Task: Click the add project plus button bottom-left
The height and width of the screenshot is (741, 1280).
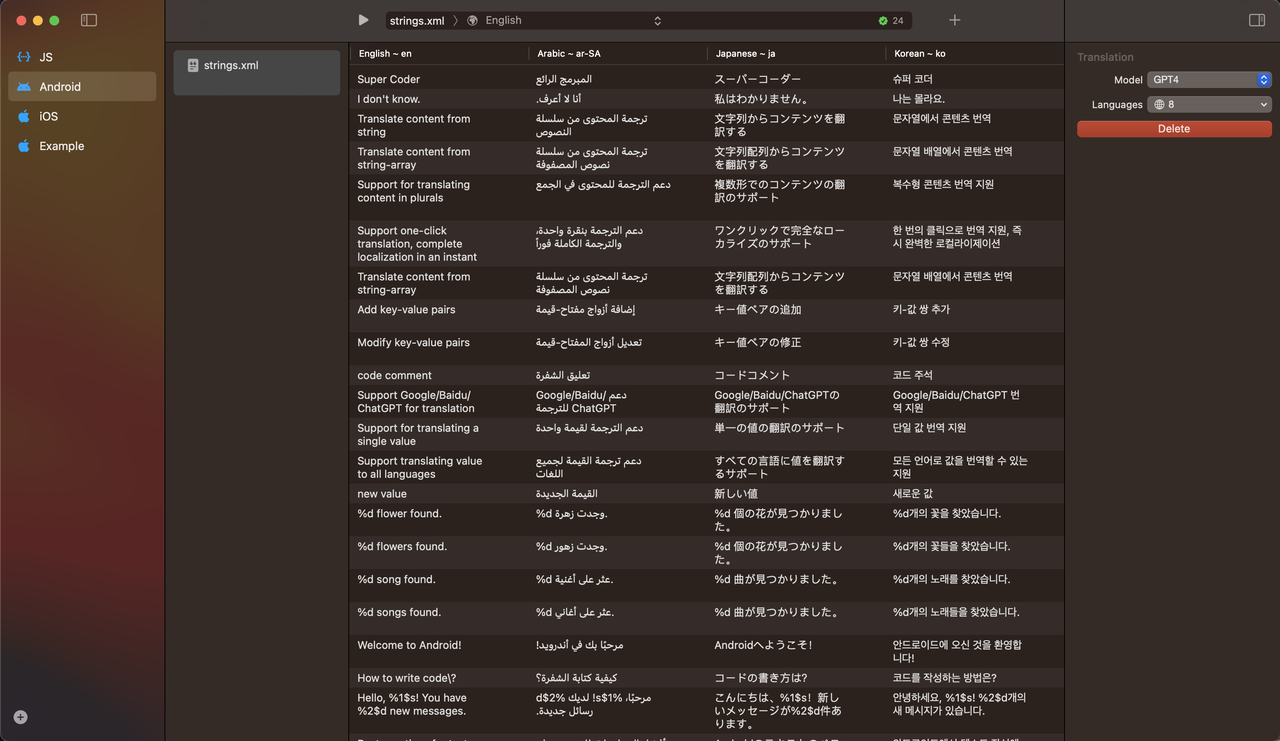Action: pyautogui.click(x=20, y=717)
